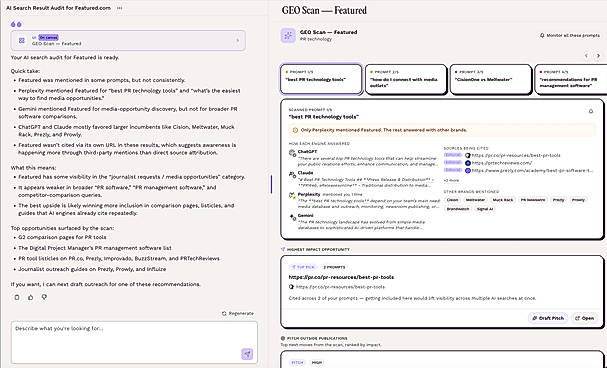This screenshot has height=368, width=607.
Task: Open the gray pr.co URL under opportunity title
Action: click(340, 287)
